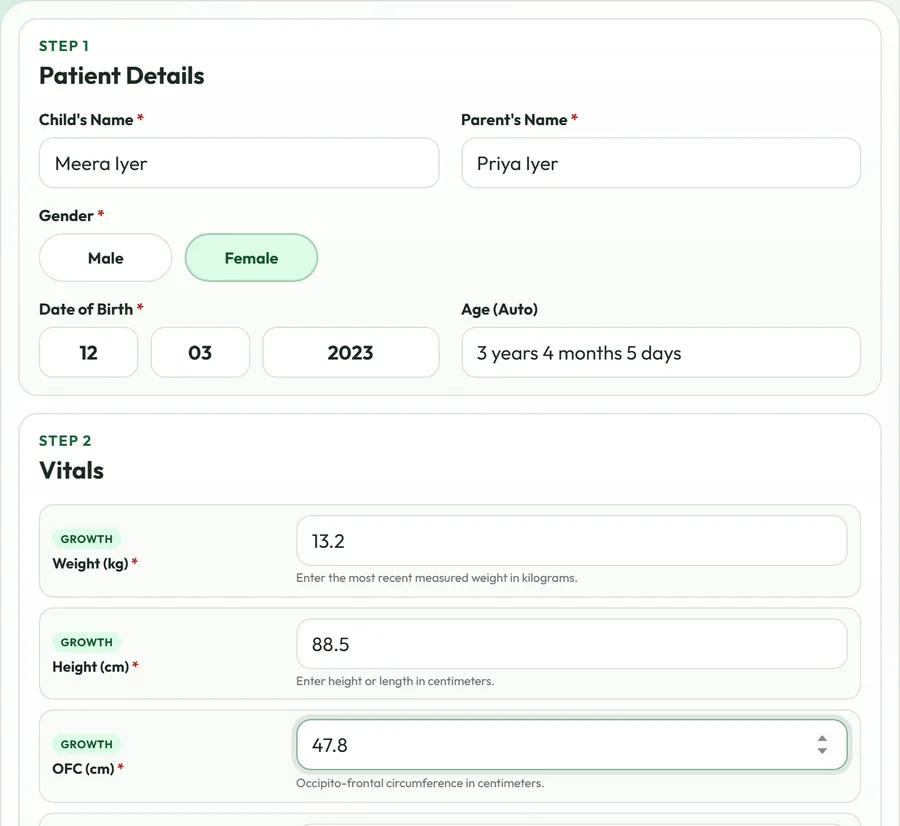Viewport: 900px width, 826px height.
Task: Select the Male gender option
Action: pyautogui.click(x=106, y=258)
